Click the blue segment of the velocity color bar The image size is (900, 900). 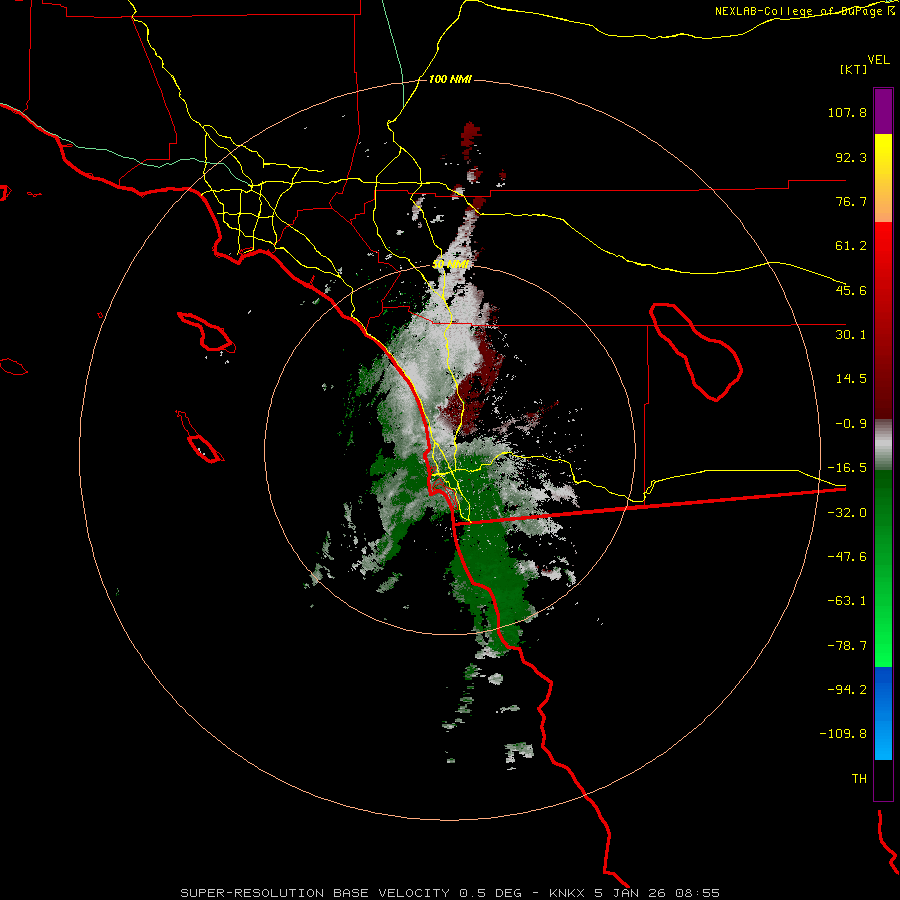(883, 713)
